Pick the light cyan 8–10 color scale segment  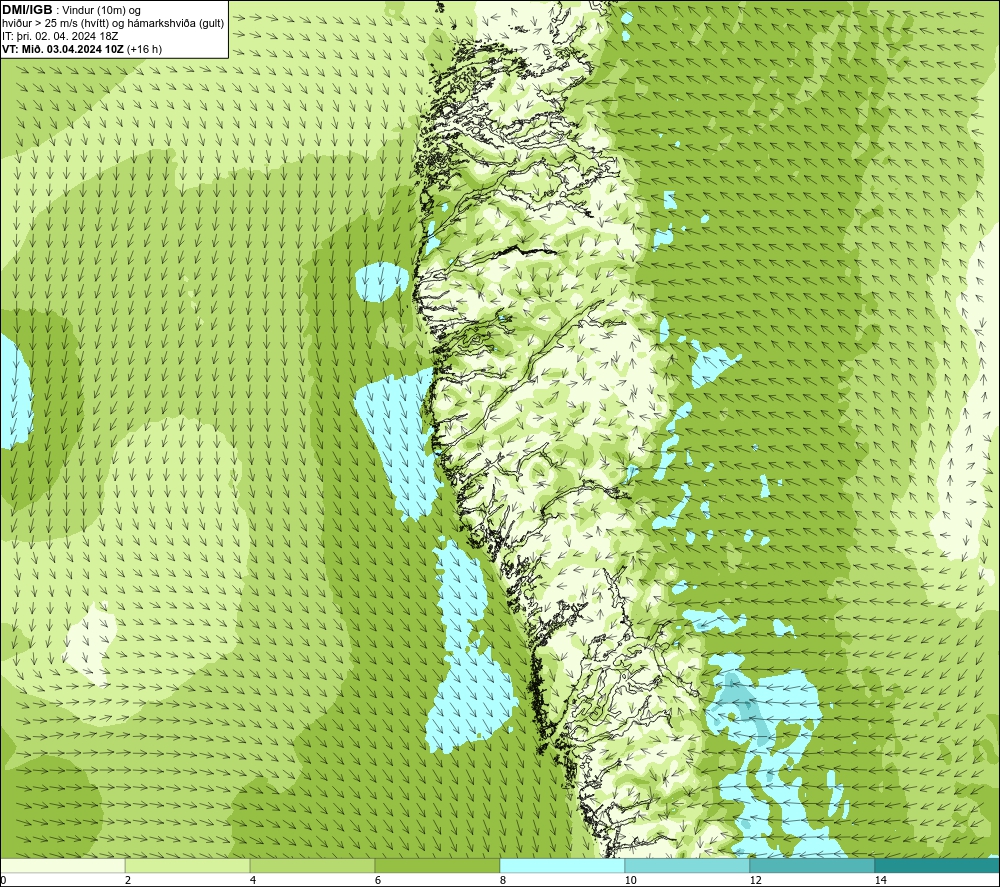click(562, 865)
